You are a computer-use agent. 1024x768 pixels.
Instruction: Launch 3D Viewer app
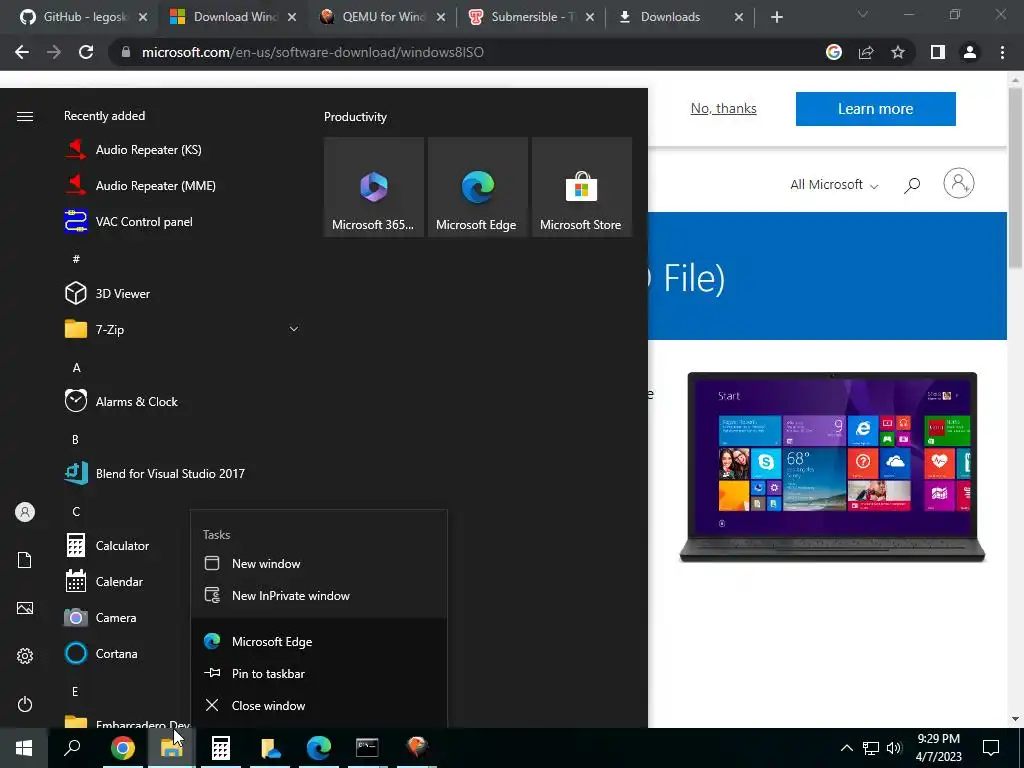123,293
